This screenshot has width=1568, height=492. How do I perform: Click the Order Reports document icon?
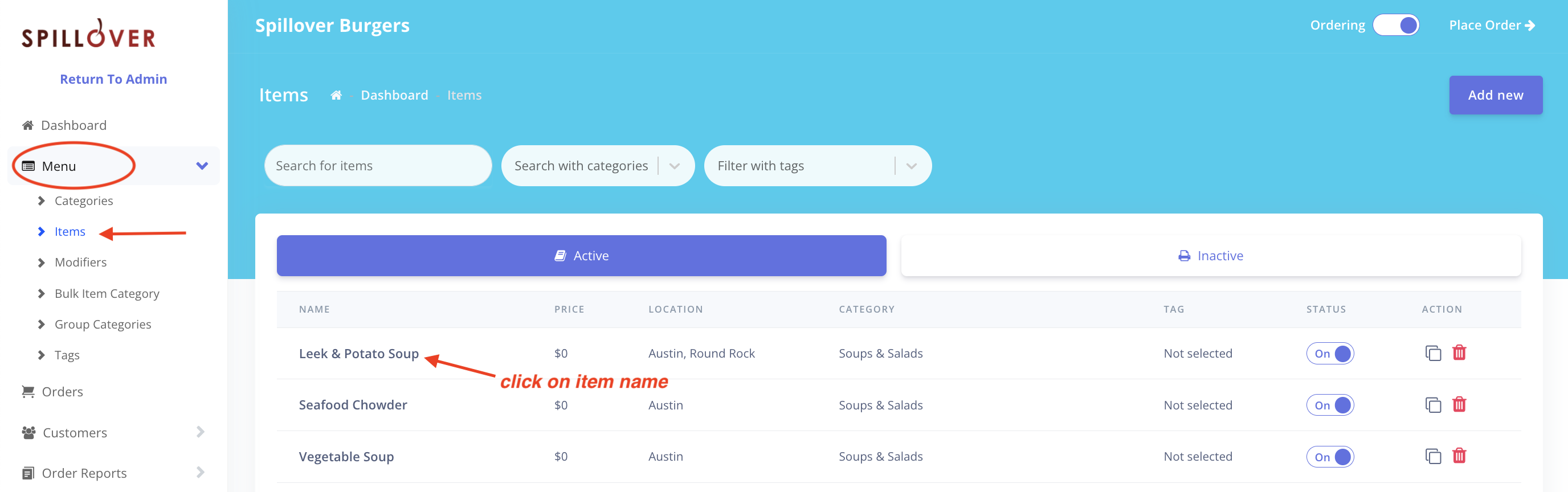28,473
